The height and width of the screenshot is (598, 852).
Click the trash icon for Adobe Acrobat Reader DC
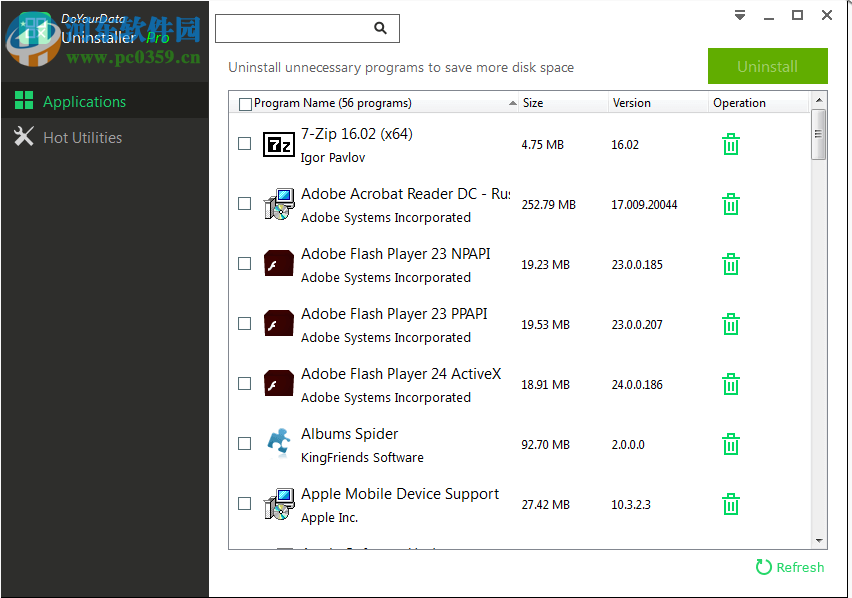730,204
